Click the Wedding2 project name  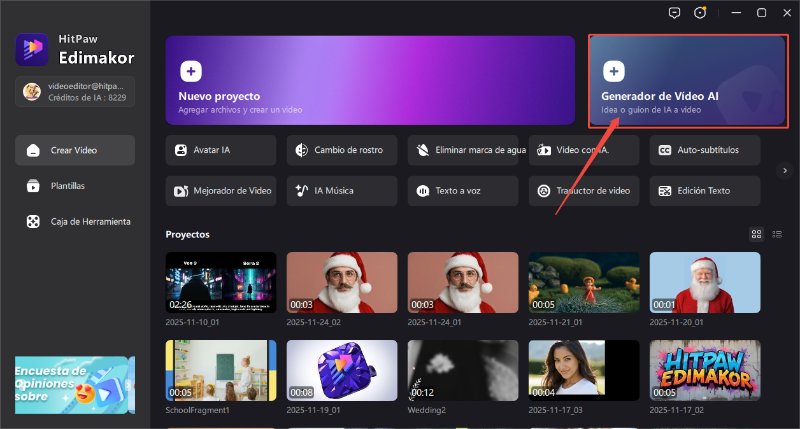[x=427, y=410]
